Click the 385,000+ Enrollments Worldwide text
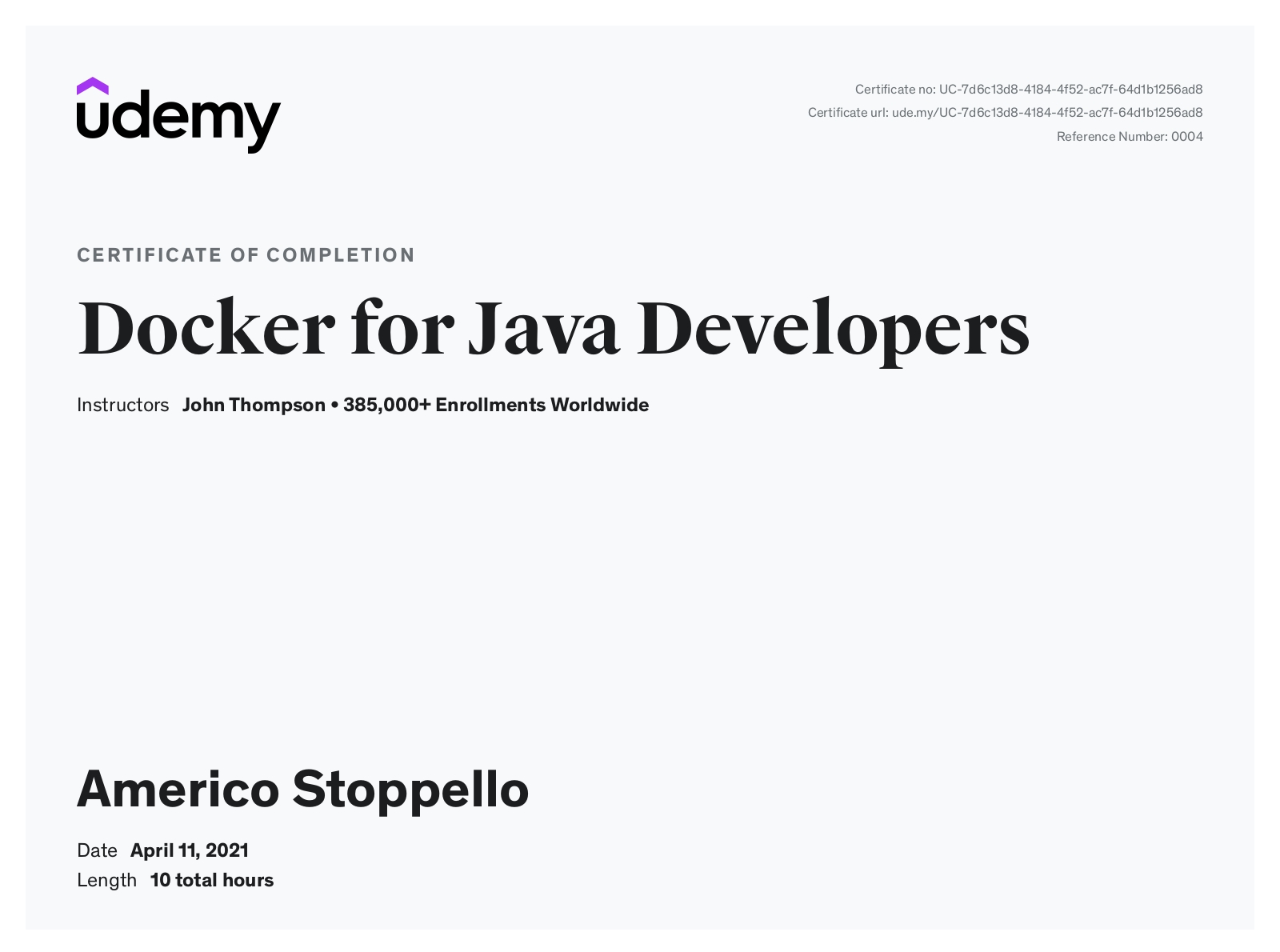 coord(495,406)
